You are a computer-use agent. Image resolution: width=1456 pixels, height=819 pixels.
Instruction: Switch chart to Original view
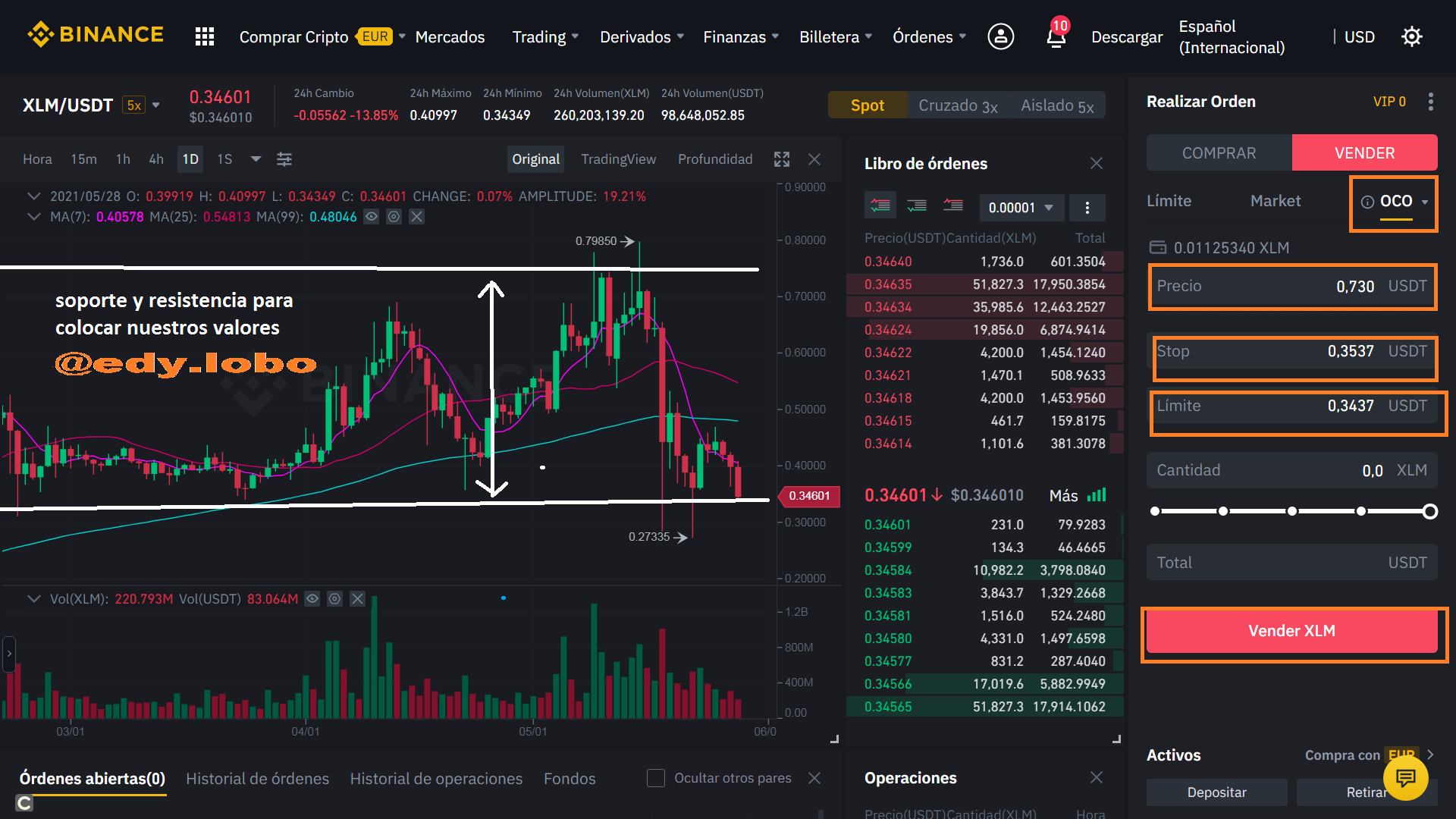[535, 159]
